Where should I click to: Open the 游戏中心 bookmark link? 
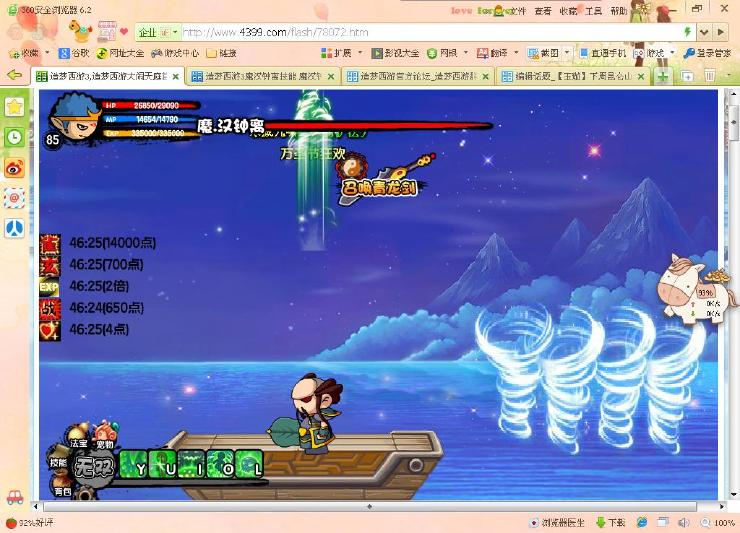coord(175,53)
